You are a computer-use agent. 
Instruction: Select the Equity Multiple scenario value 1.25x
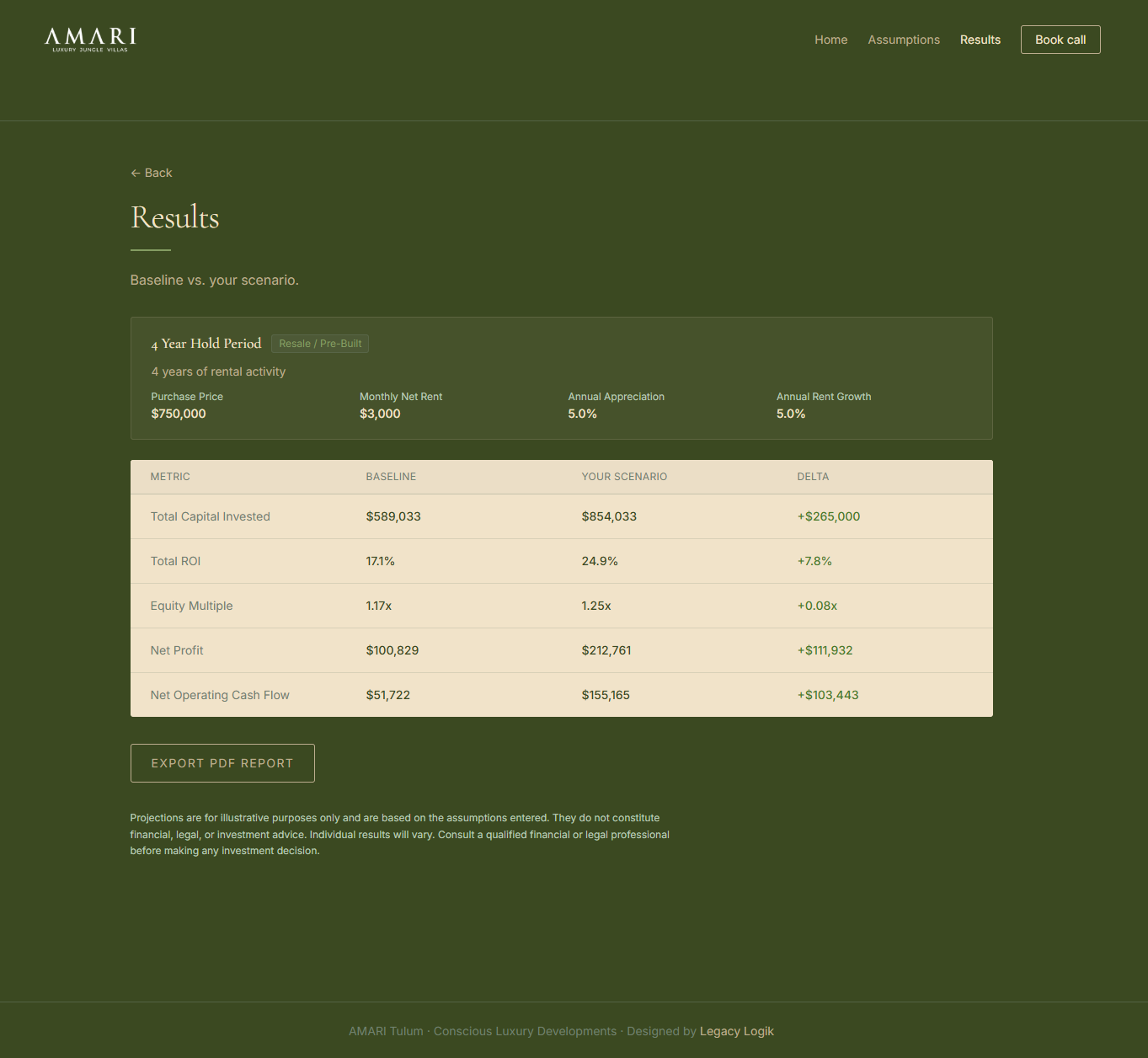[596, 606]
